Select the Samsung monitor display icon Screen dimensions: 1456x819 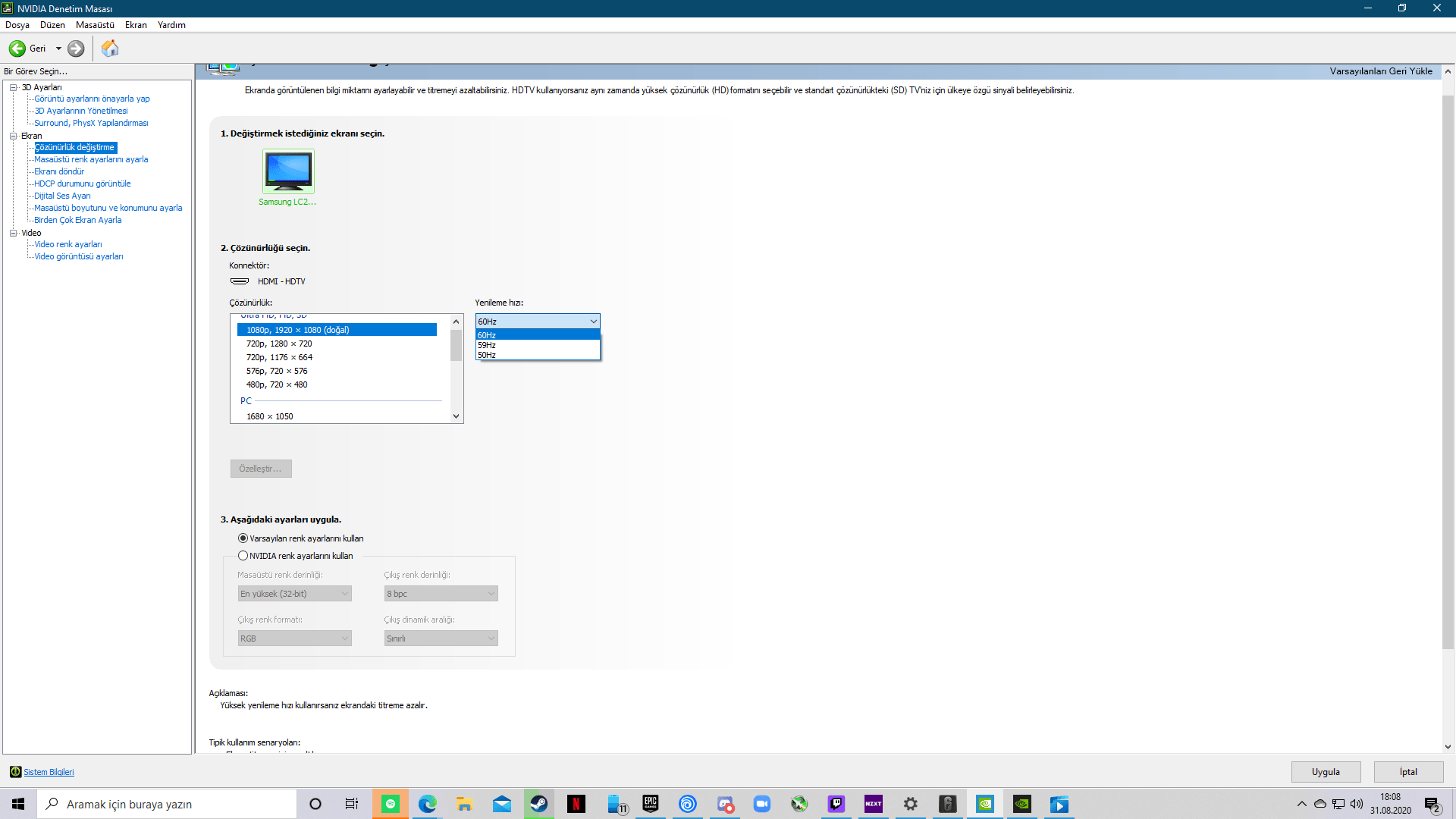[288, 171]
